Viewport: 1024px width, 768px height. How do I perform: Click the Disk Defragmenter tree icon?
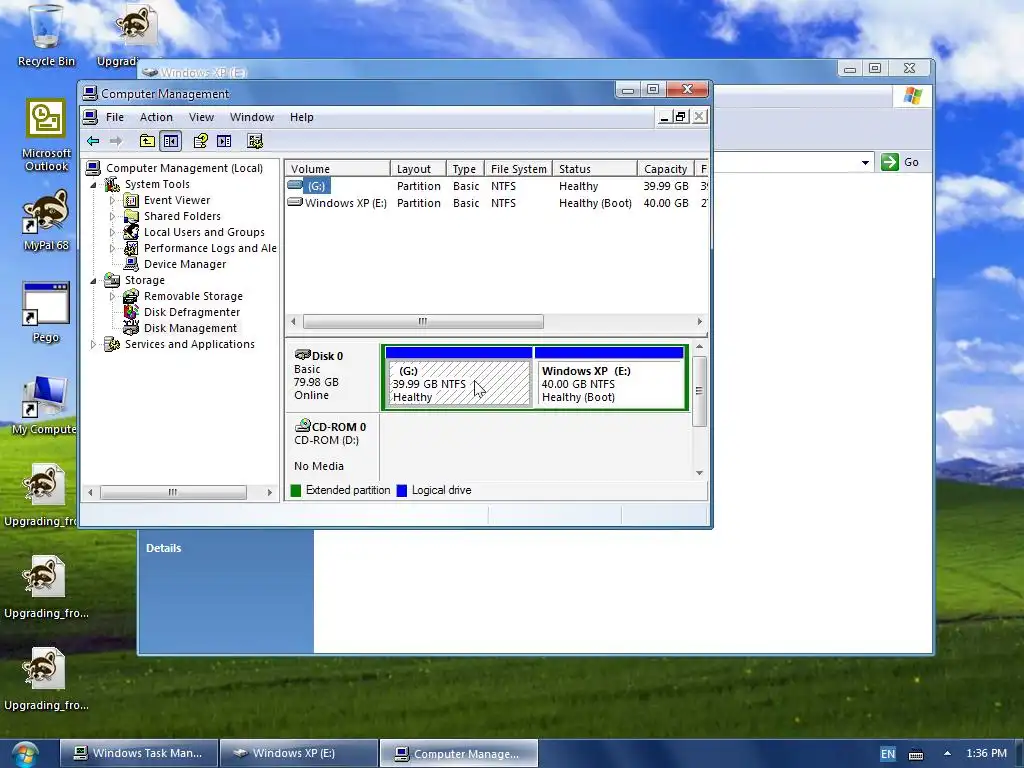[x=131, y=312]
